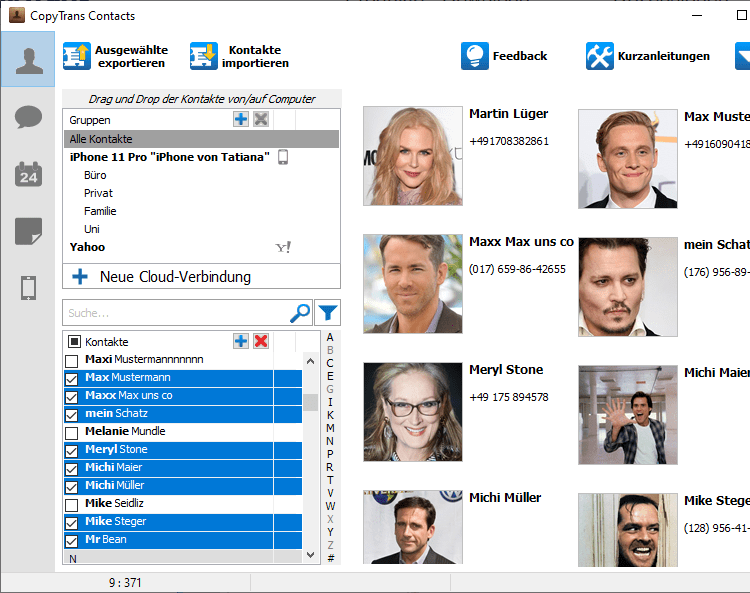The width and height of the screenshot is (750, 593).
Task: Jump to letter M in index
Action: coord(330,428)
